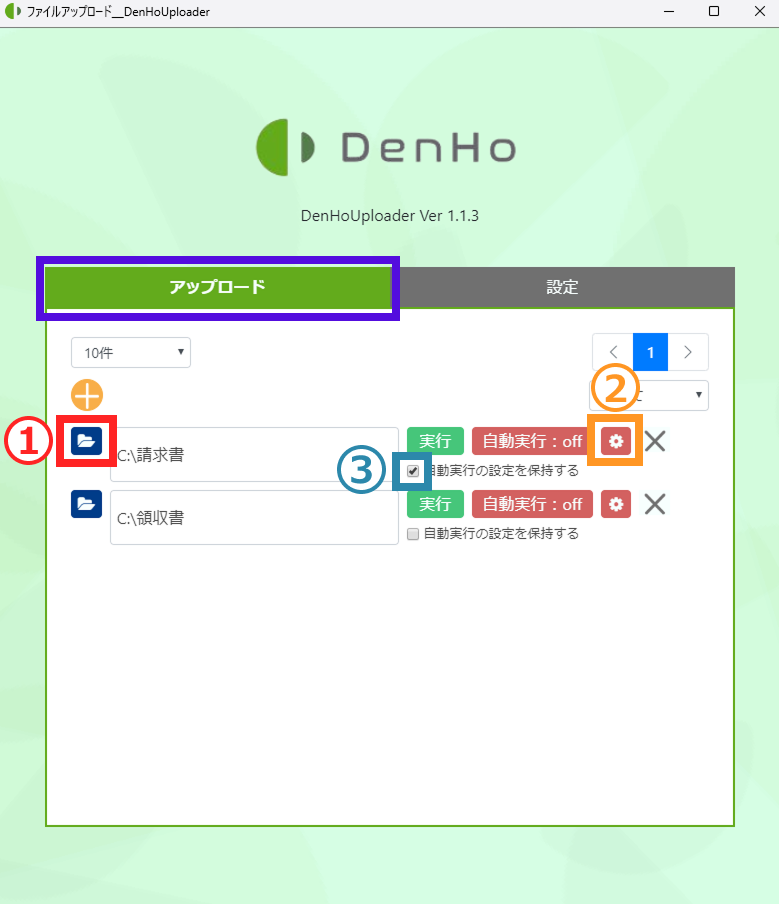Switch to the 設定 tab
The height and width of the screenshot is (904, 779).
pos(562,288)
